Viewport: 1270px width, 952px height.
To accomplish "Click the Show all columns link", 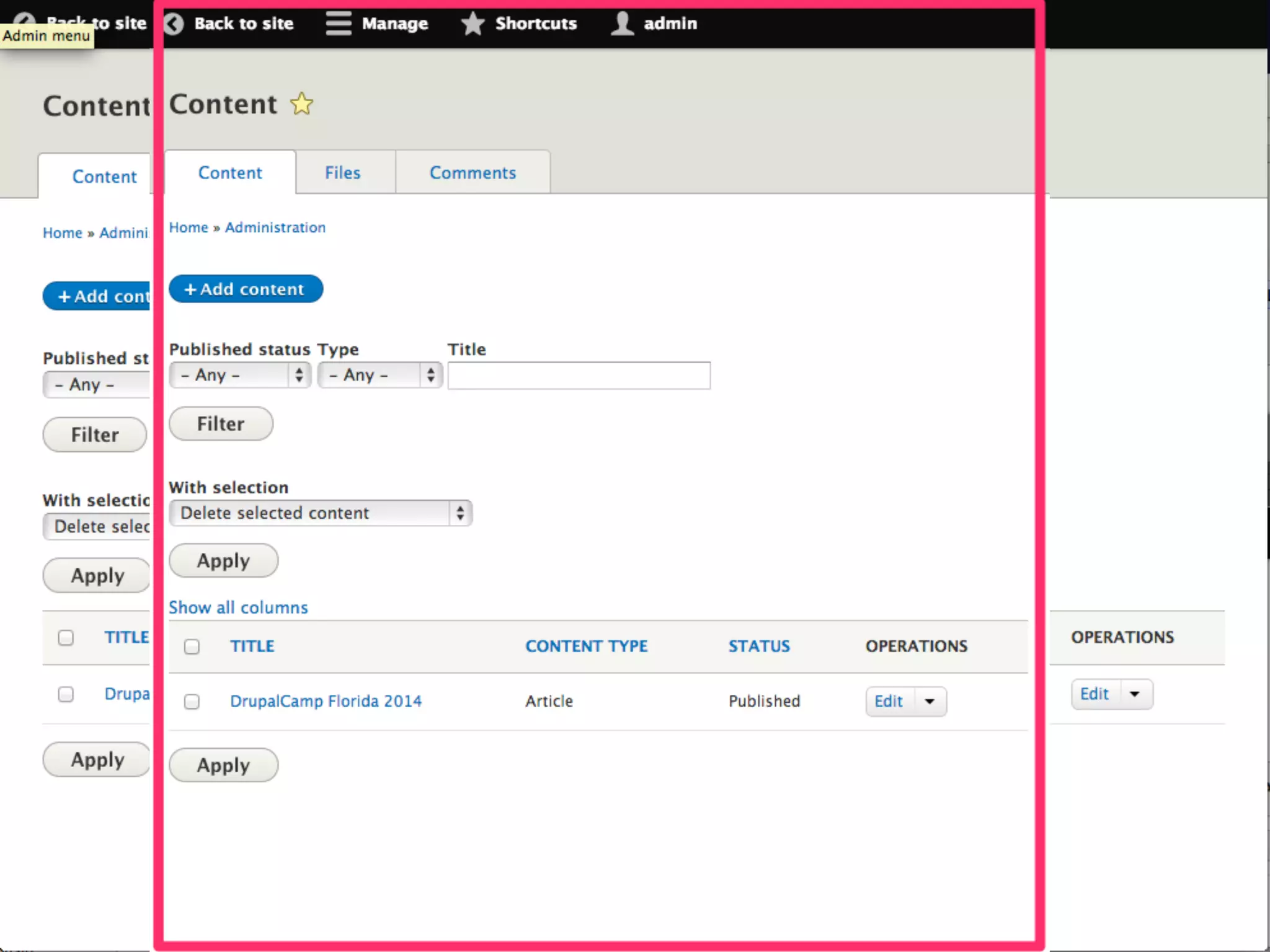I will click(x=238, y=607).
